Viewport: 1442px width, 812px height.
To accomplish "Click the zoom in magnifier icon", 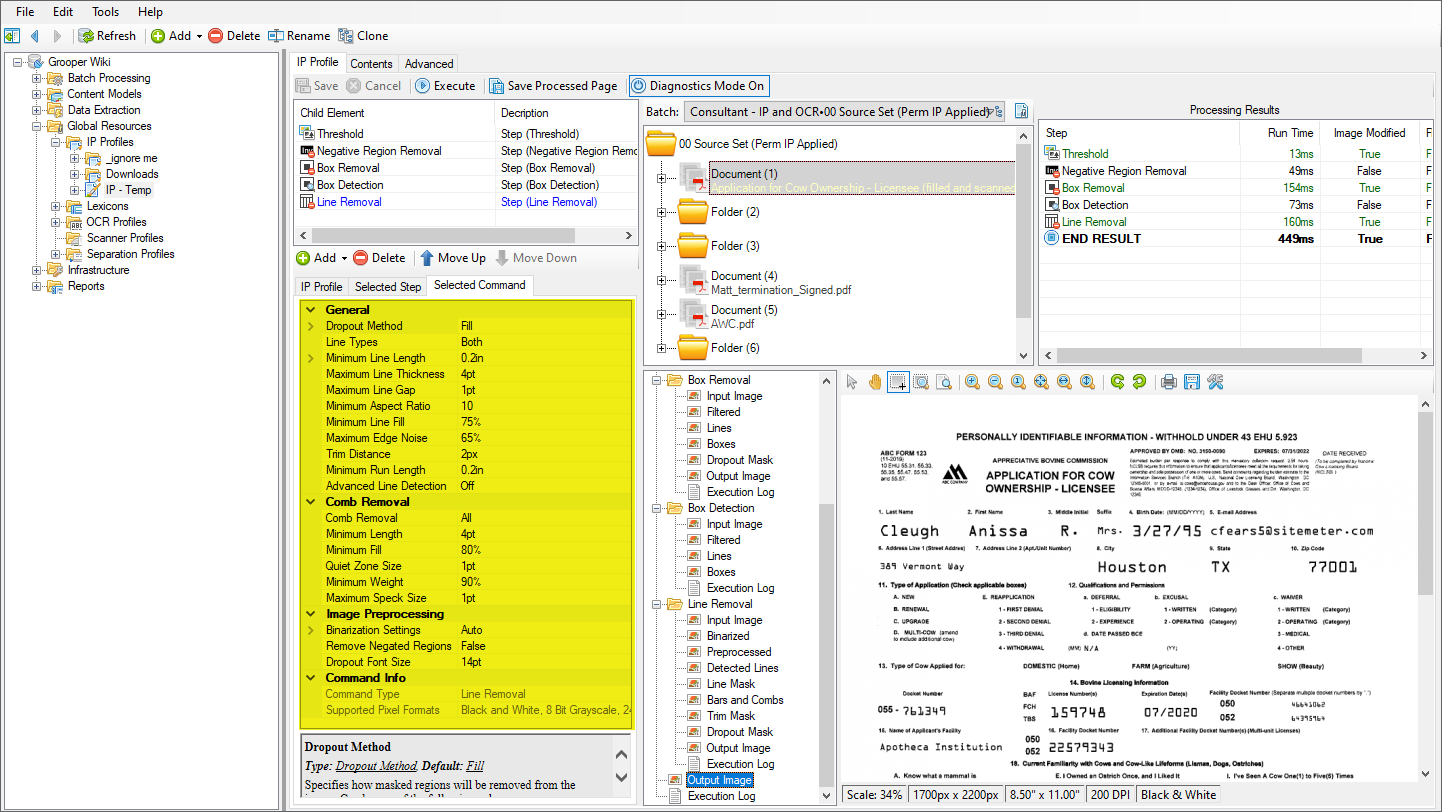I will pos(972,382).
